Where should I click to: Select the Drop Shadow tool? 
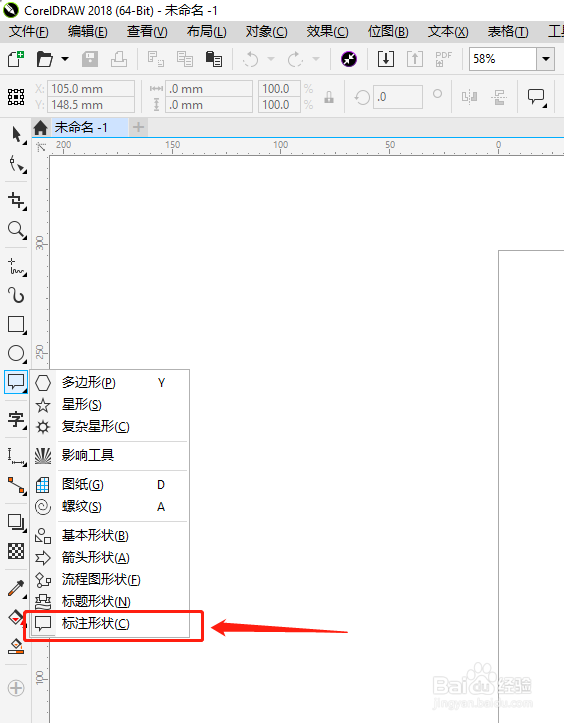tap(17, 522)
